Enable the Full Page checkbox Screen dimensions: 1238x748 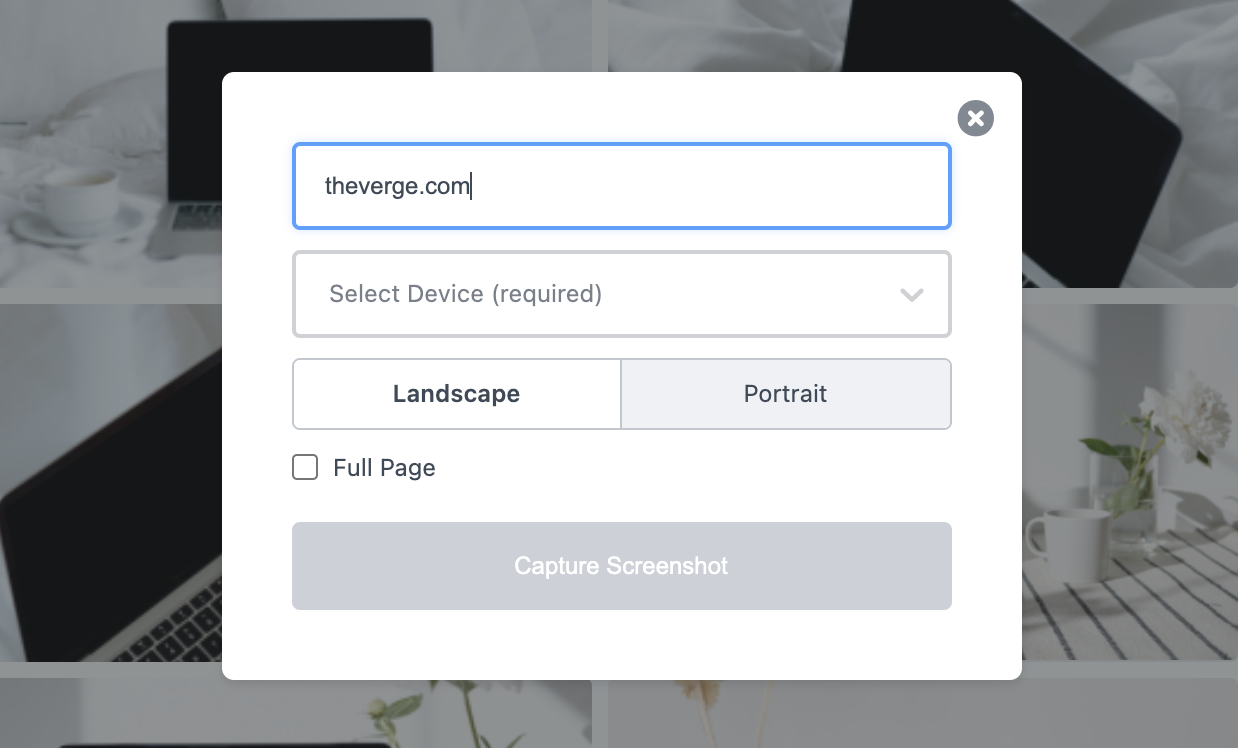[x=305, y=467]
